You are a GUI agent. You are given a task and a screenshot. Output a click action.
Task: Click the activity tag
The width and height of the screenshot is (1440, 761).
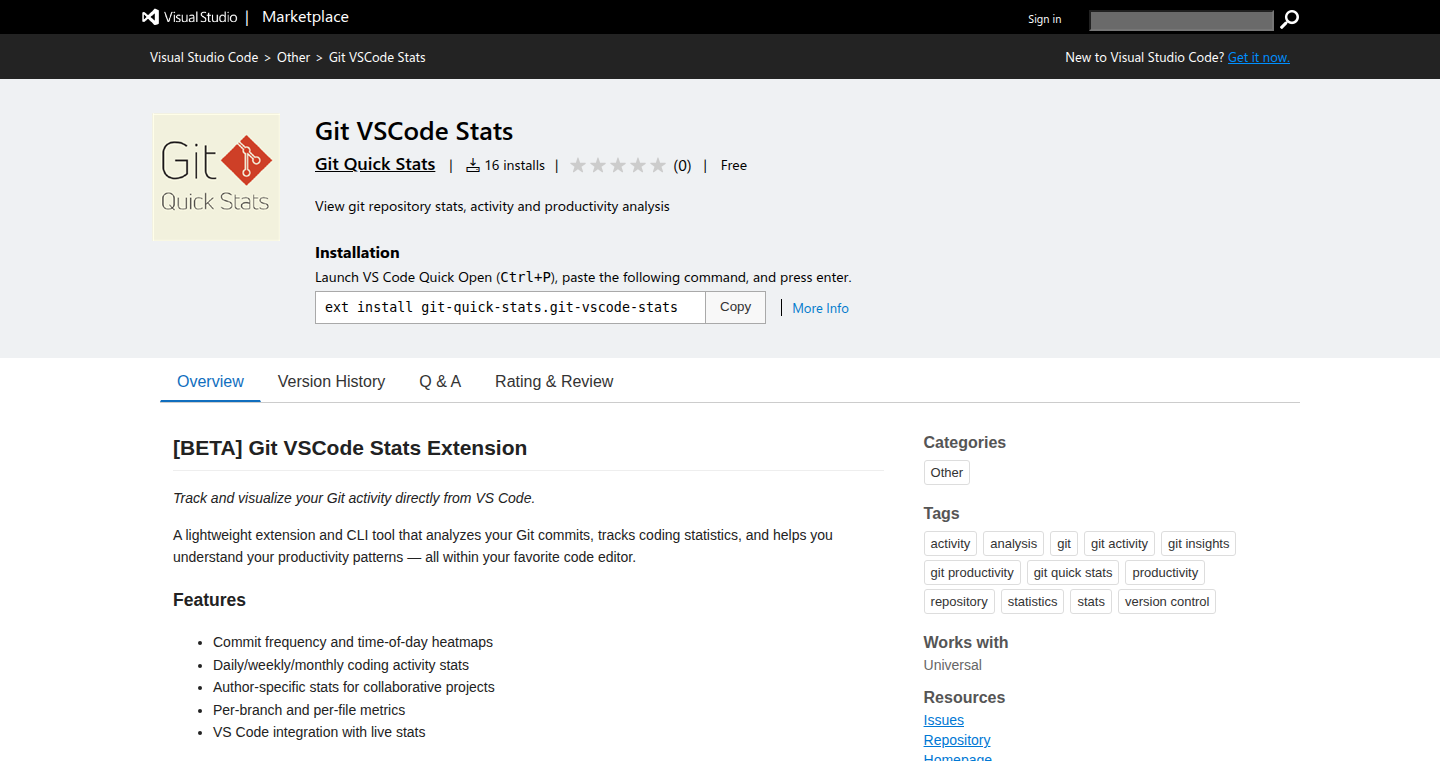(950, 544)
